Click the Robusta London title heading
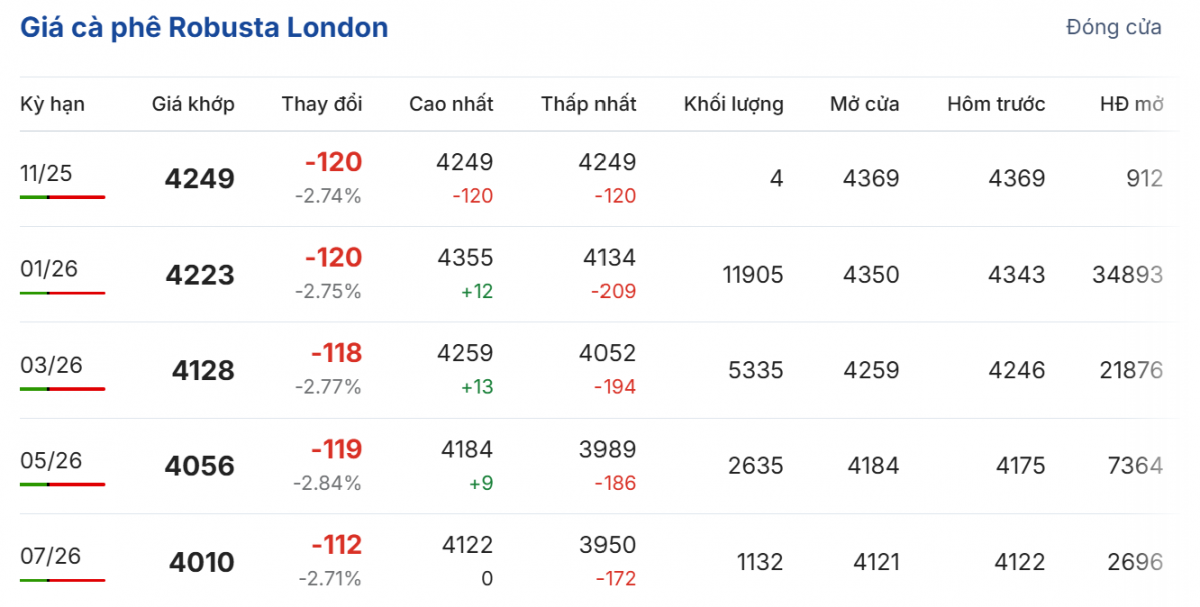 [x=203, y=27]
